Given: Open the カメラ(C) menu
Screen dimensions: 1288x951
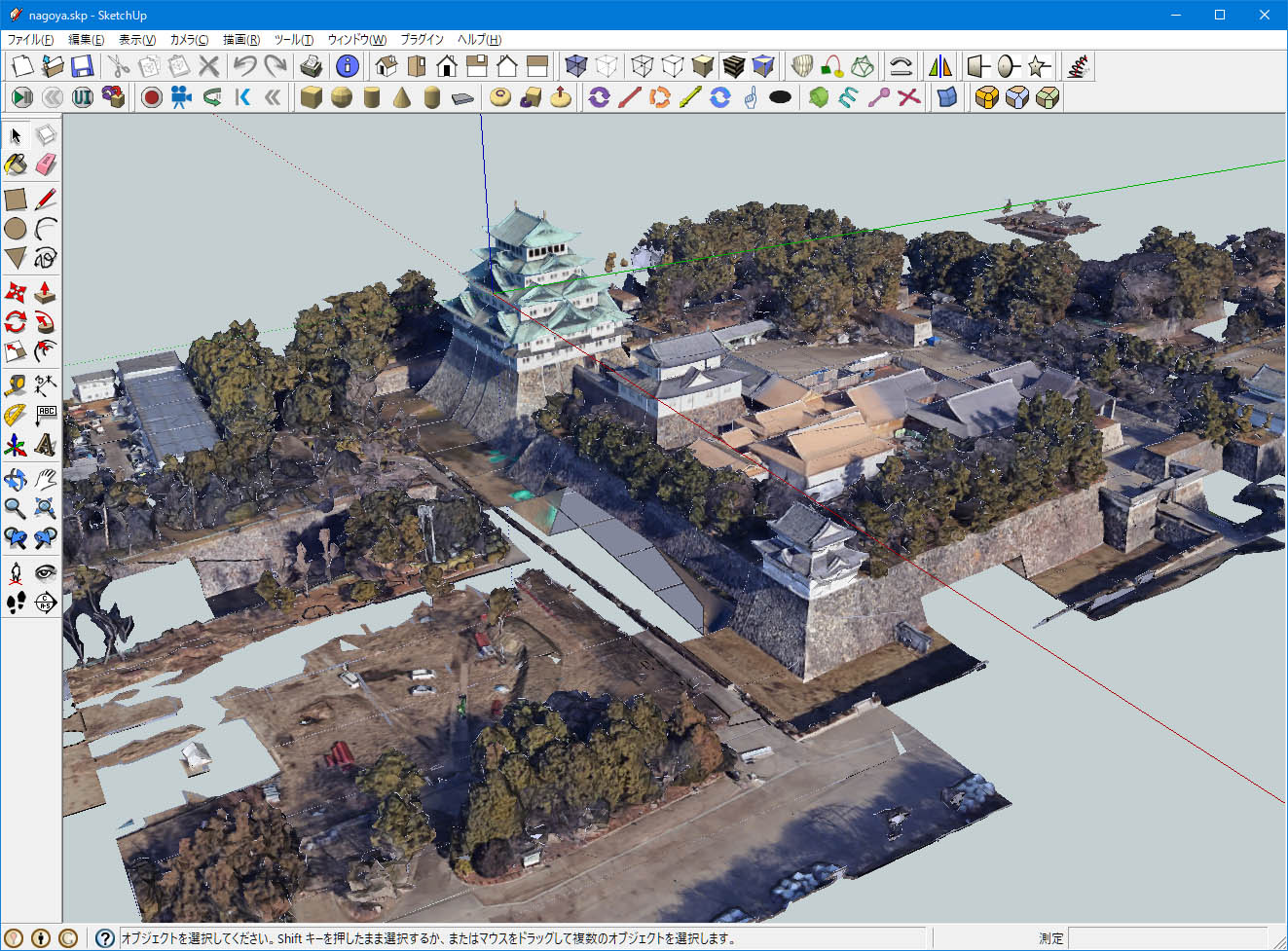Looking at the screenshot, I should point(189,40).
